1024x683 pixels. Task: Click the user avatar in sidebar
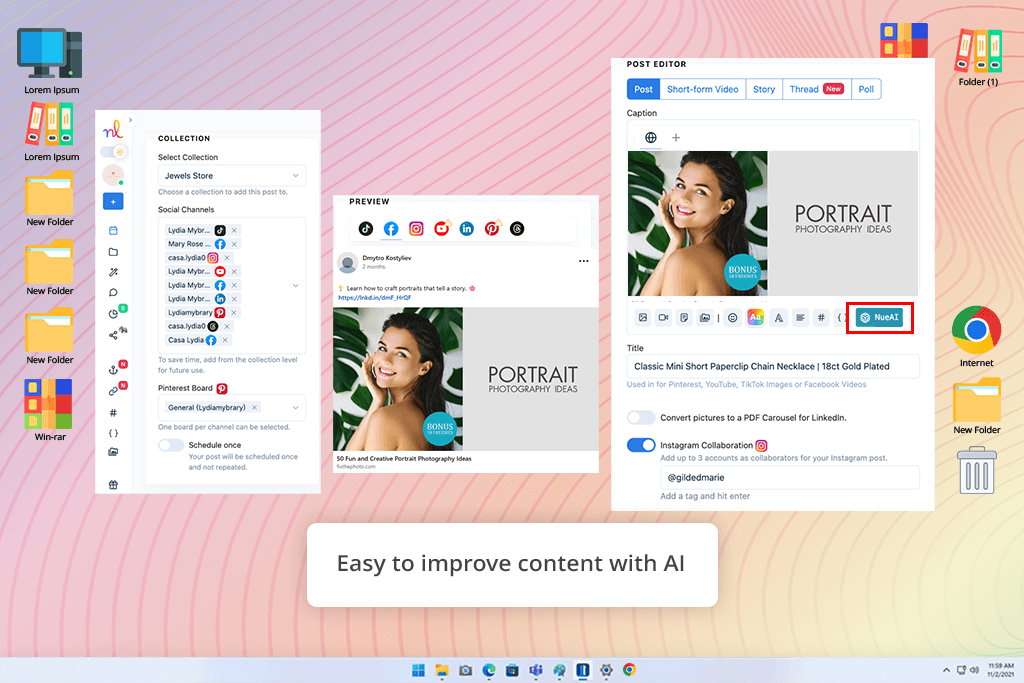(x=113, y=175)
